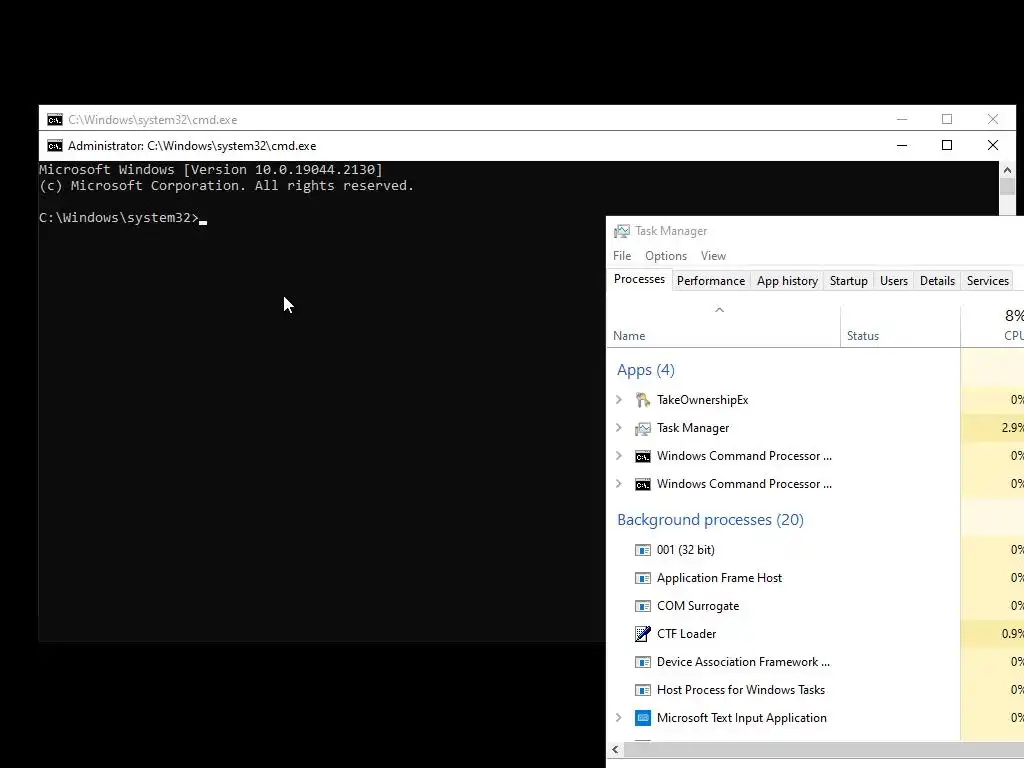Select the Application Frame Host name
Image resolution: width=1024 pixels, height=768 pixels.
click(x=719, y=578)
